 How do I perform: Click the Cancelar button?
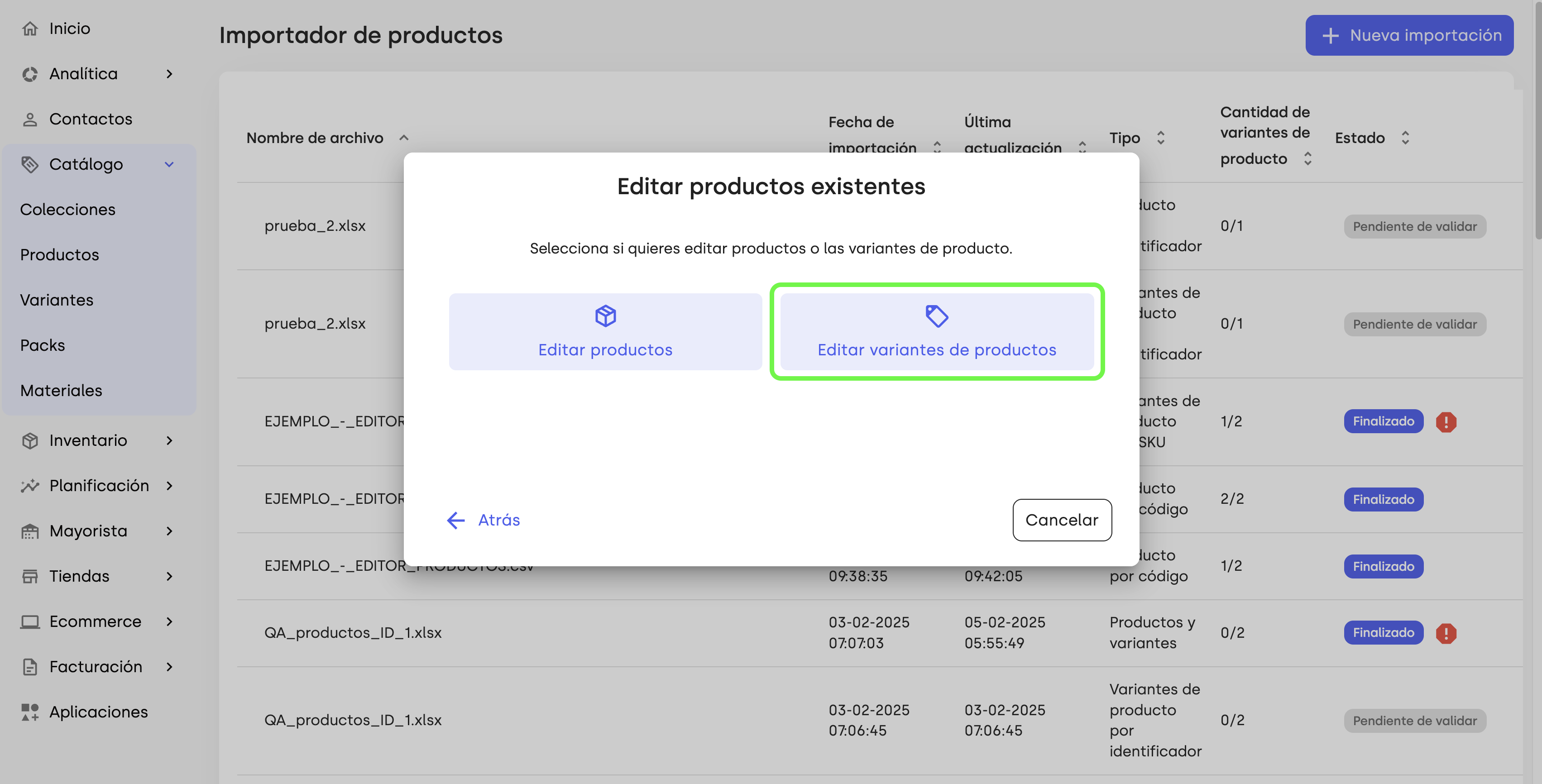(1062, 520)
